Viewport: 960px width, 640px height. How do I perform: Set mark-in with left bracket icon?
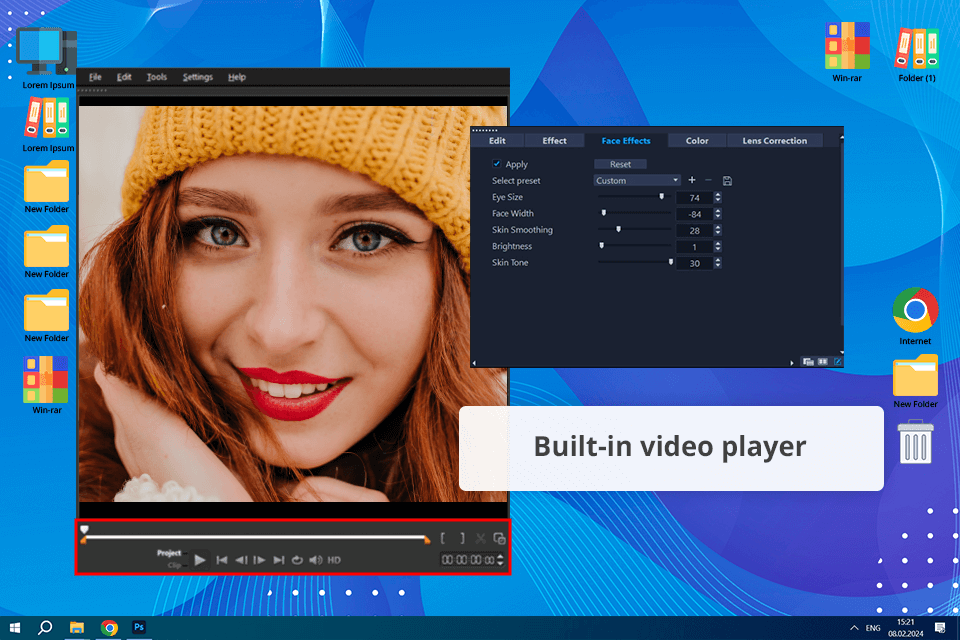[443, 538]
